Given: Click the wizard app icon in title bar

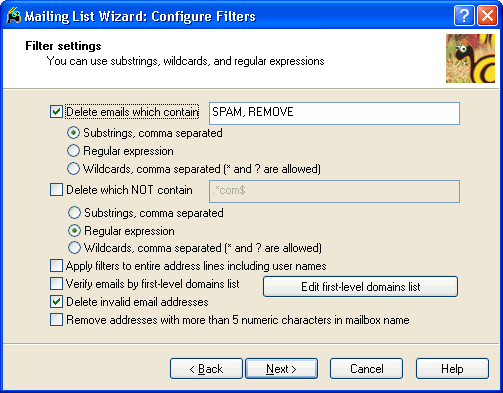Looking at the screenshot, I should (x=14, y=16).
